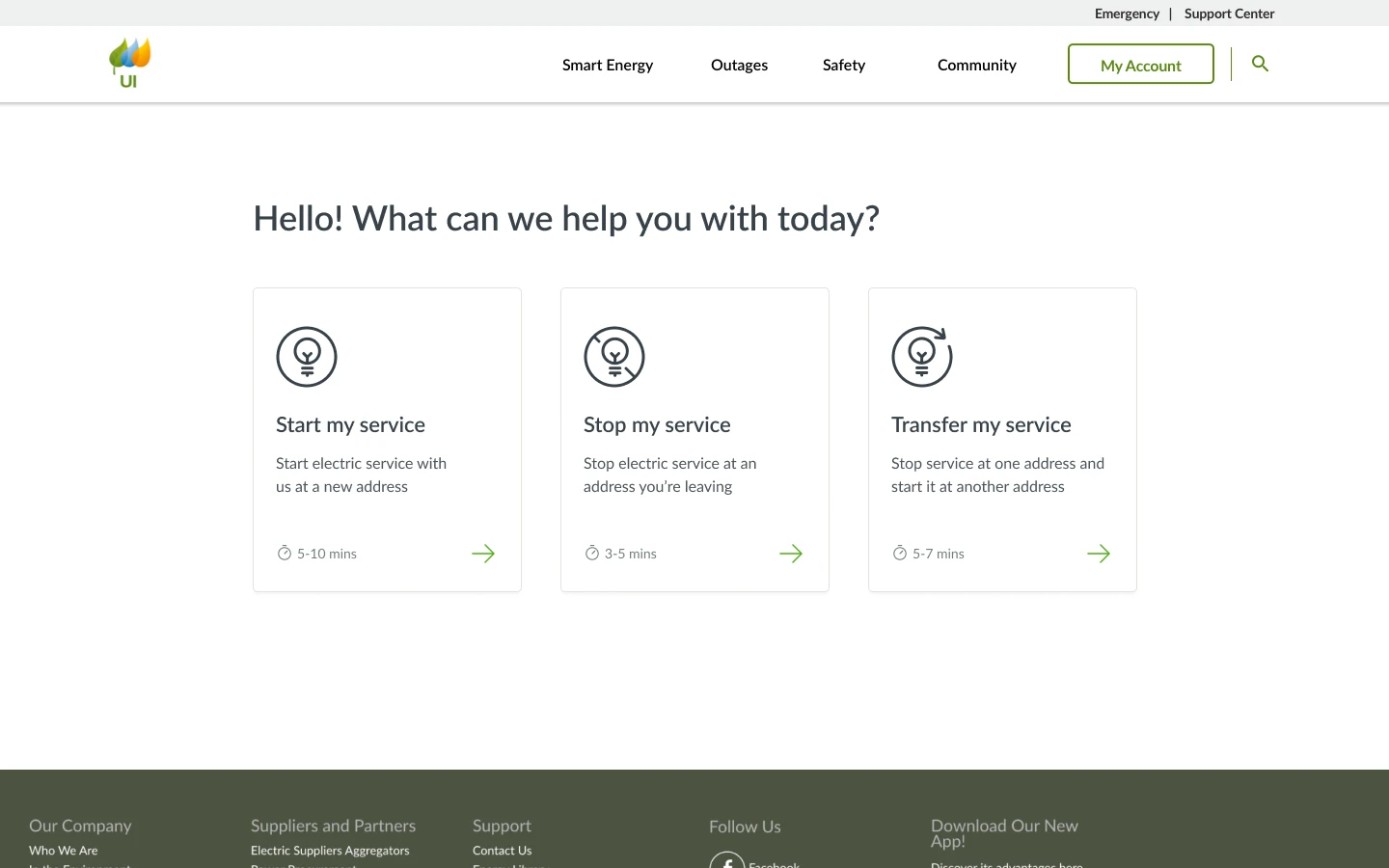Click the 'Download Our New App!' heading
Screen dimensions: 1389x868
tap(1005, 833)
